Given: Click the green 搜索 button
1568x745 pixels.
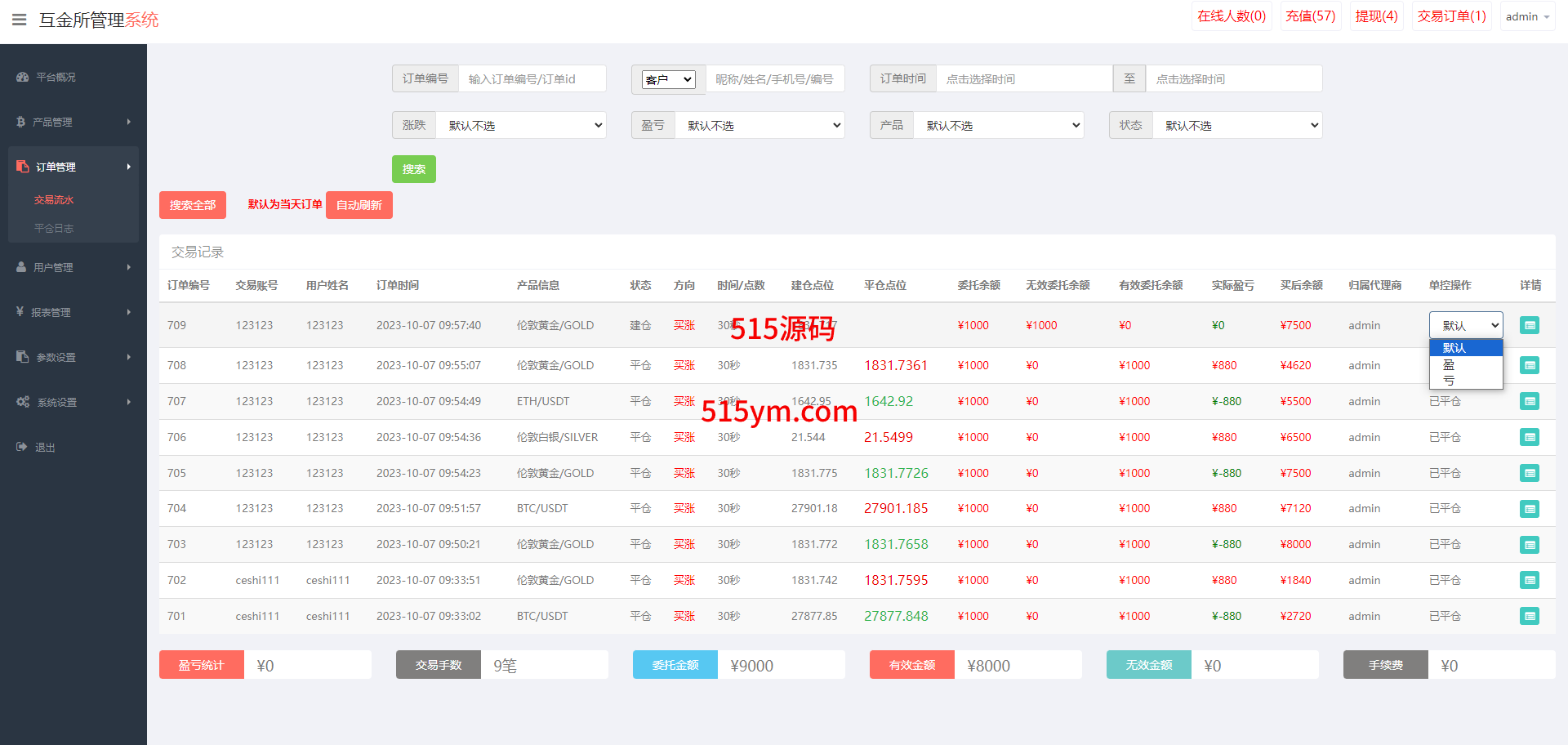Looking at the screenshot, I should click(x=413, y=169).
